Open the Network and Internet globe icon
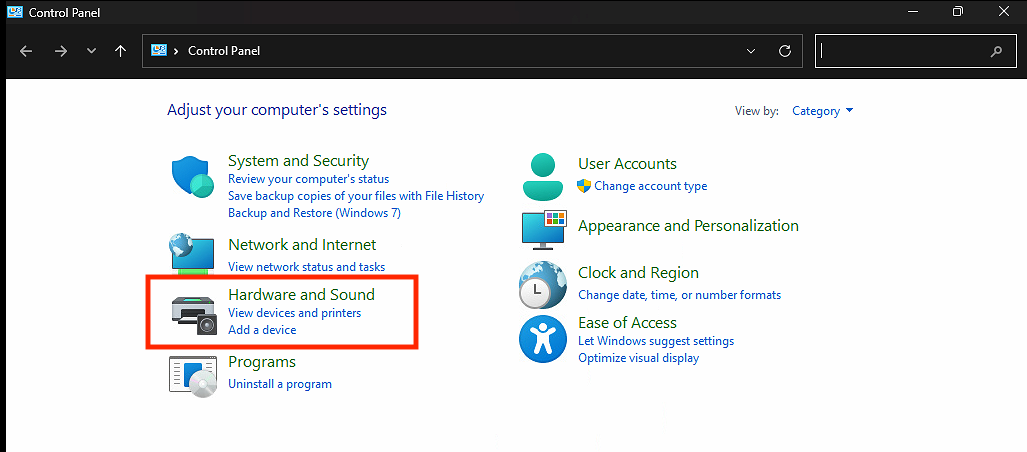The width and height of the screenshot is (1027, 452). 191,254
